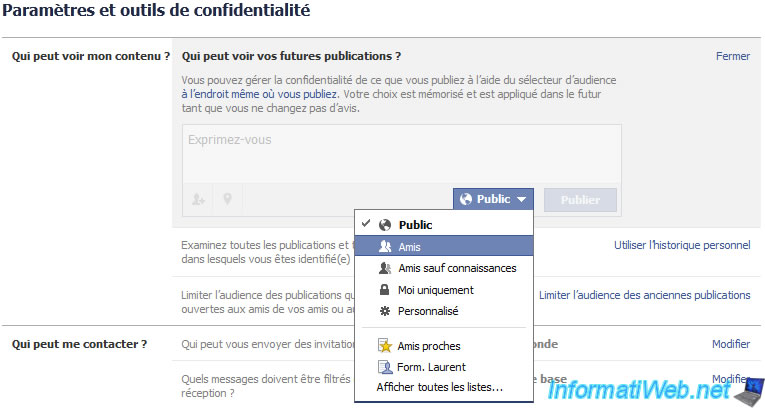Open Afficher toutes les listes entry
This screenshot has width=765, height=408.
(x=440, y=387)
